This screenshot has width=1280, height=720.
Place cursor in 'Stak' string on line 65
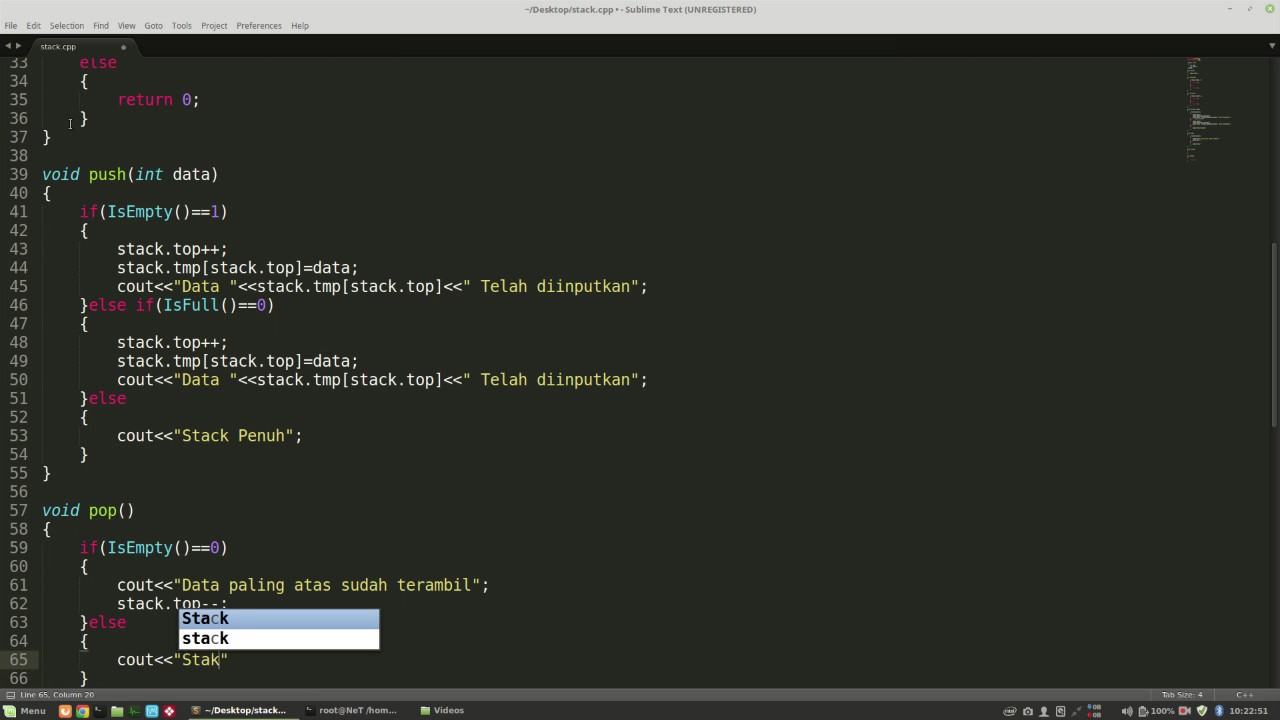pos(200,660)
